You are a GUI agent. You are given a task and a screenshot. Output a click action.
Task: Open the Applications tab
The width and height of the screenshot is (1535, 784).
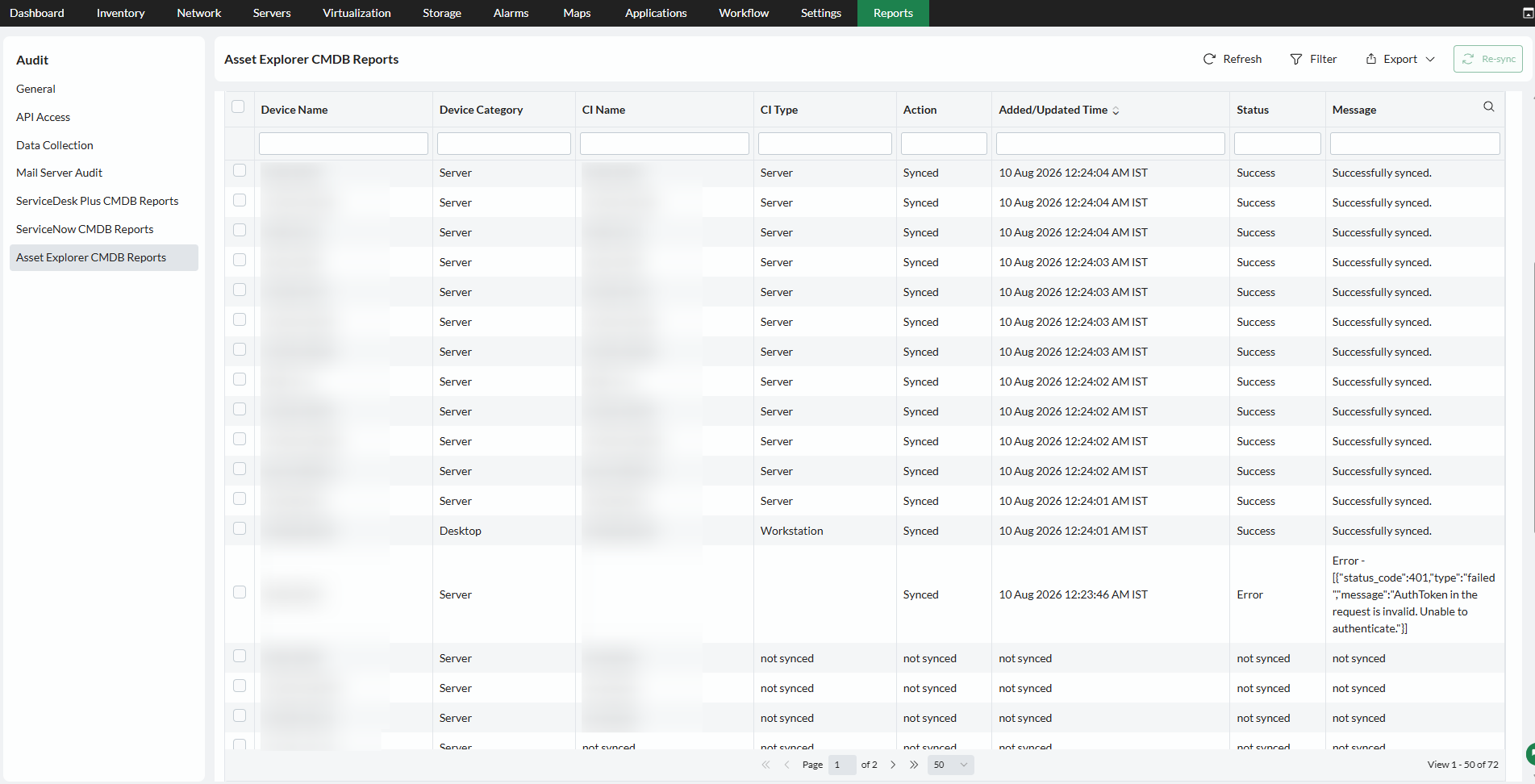[656, 13]
